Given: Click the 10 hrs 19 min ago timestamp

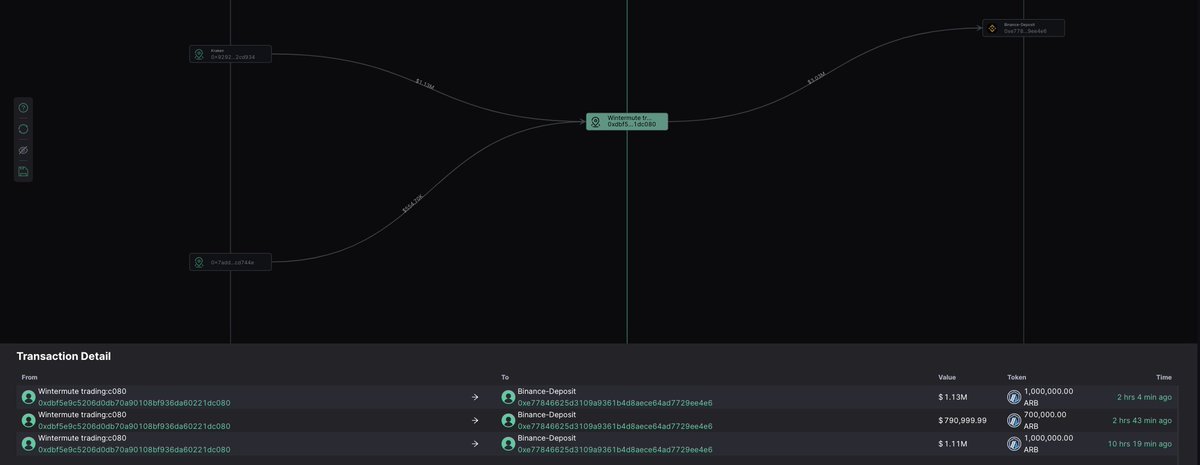Looking at the screenshot, I should 1141,444.
